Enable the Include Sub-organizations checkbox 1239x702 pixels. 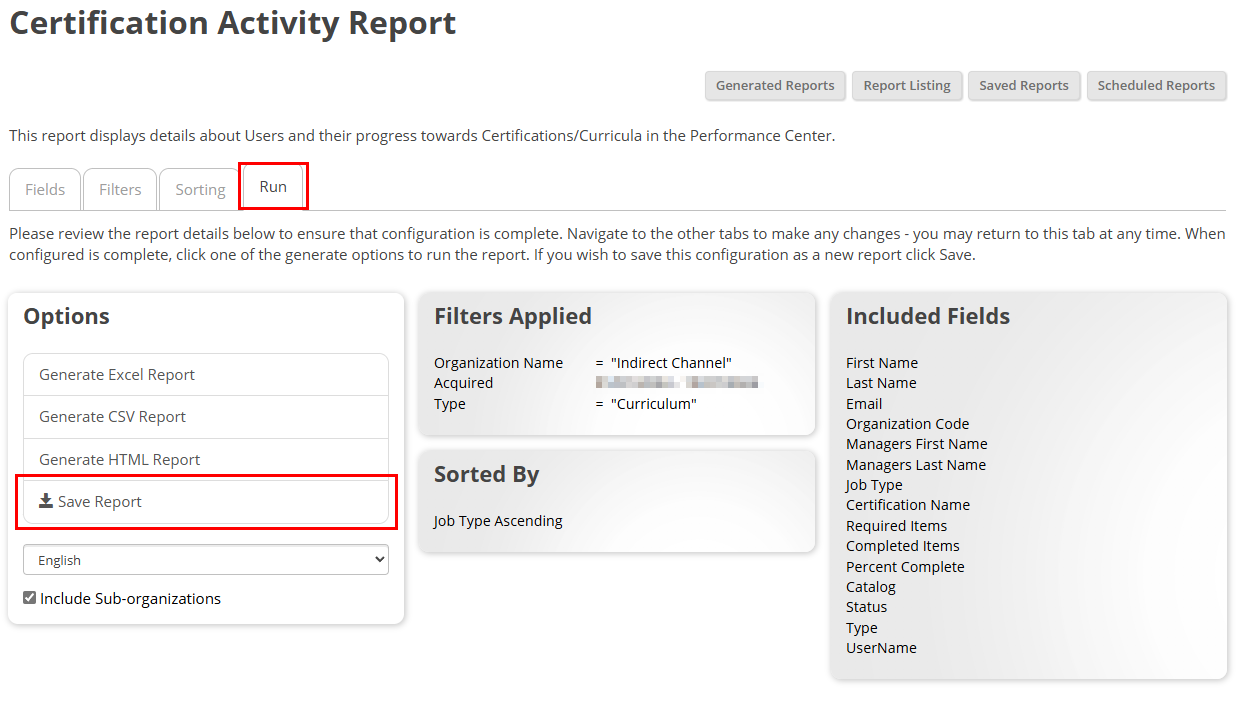(x=29, y=598)
